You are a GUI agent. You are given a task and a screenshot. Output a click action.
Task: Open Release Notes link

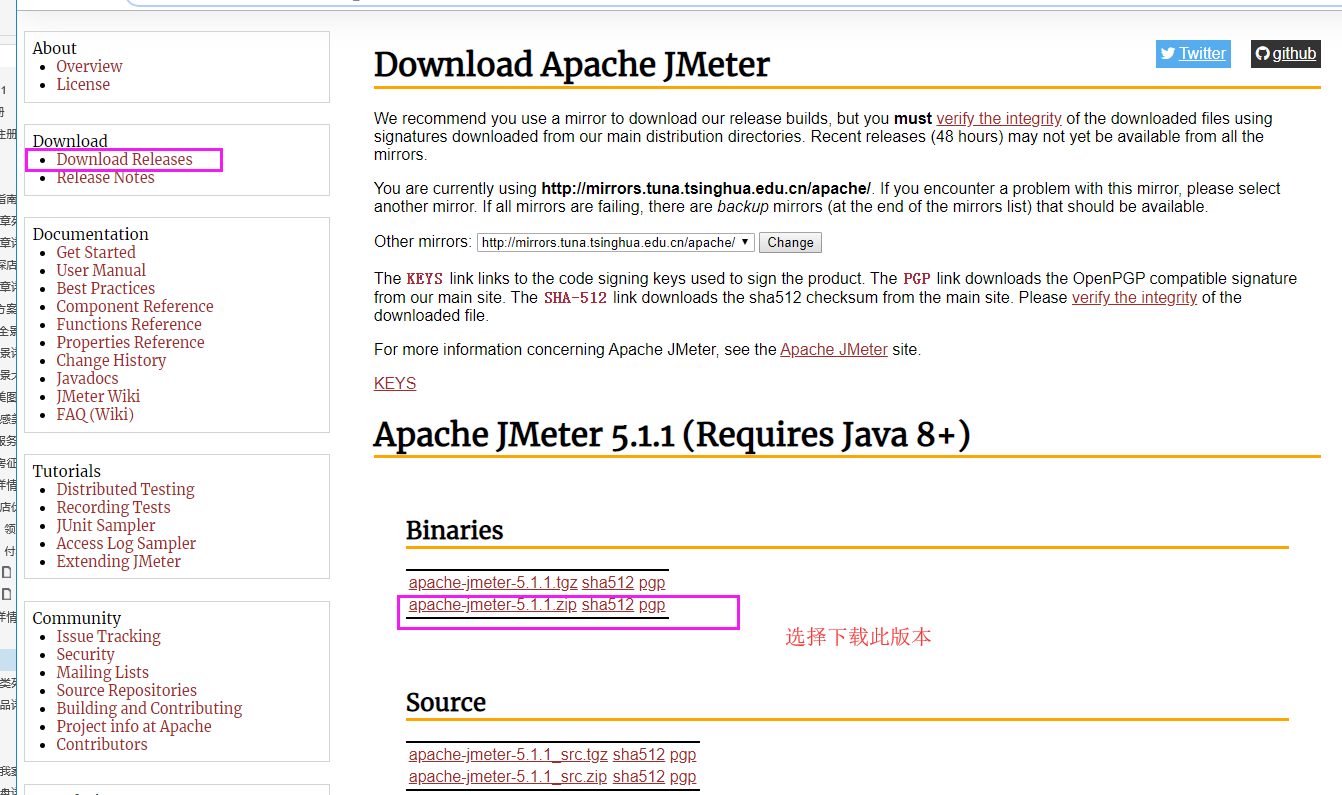105,177
